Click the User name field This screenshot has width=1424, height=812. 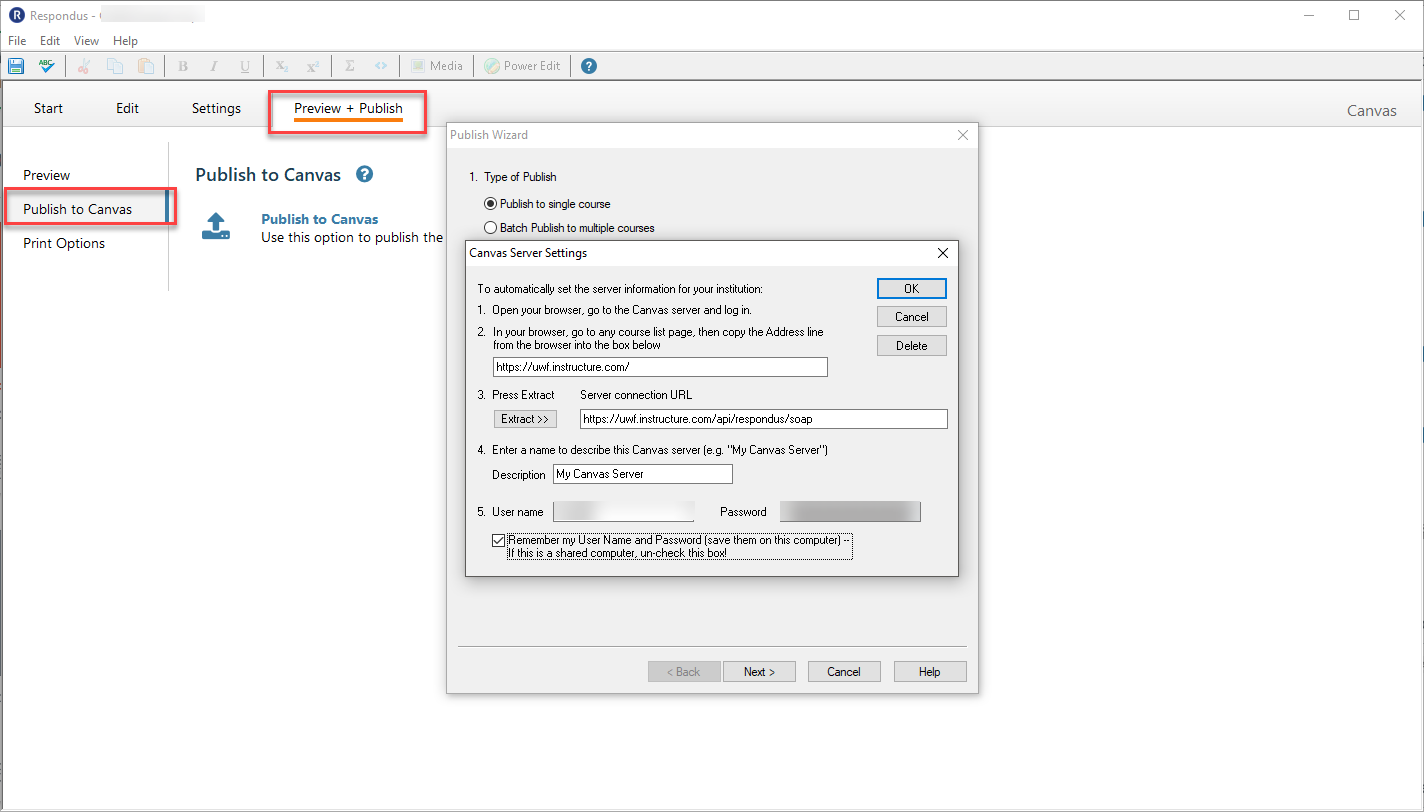tap(624, 512)
